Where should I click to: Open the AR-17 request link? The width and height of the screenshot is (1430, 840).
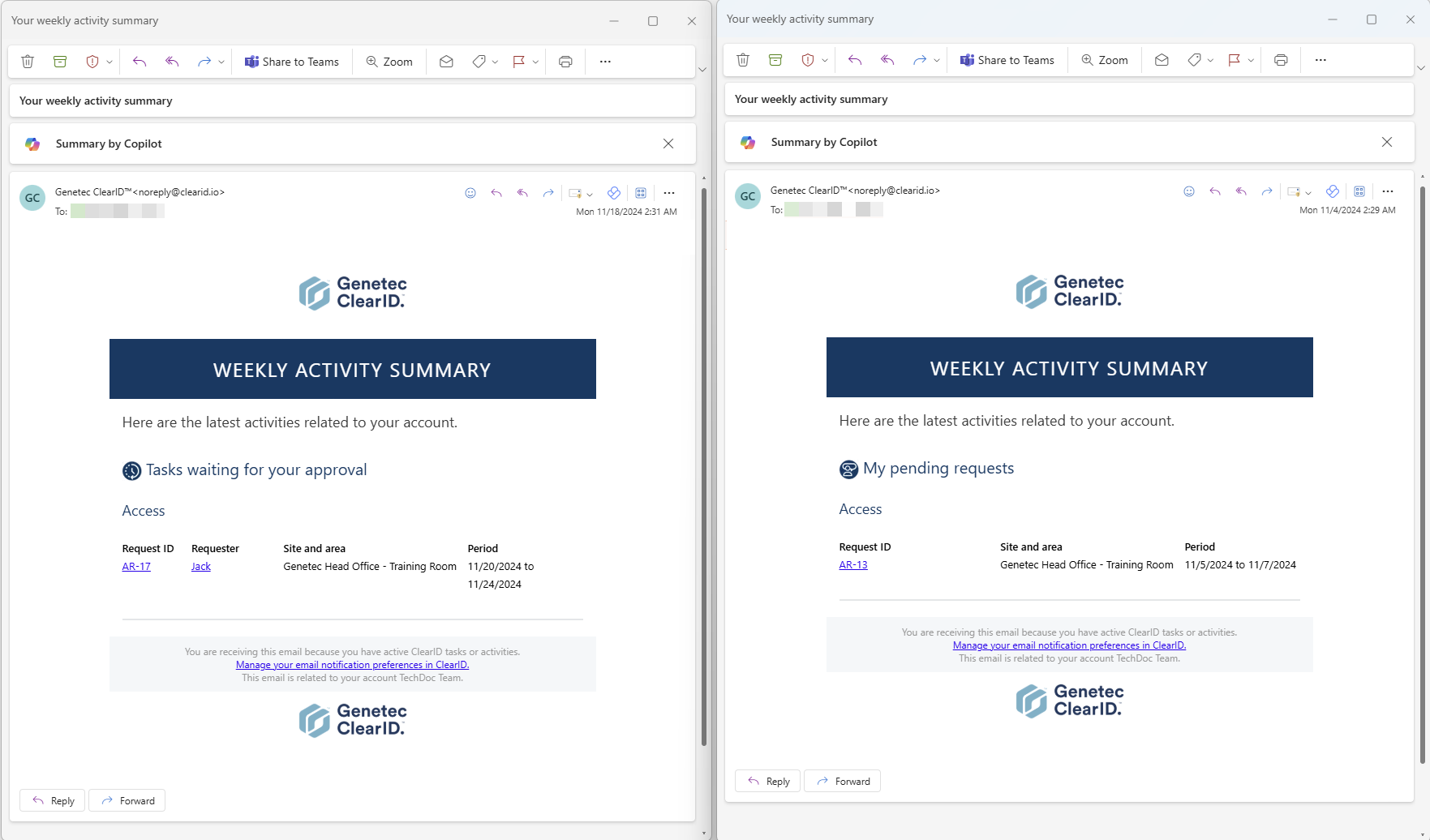(x=136, y=567)
